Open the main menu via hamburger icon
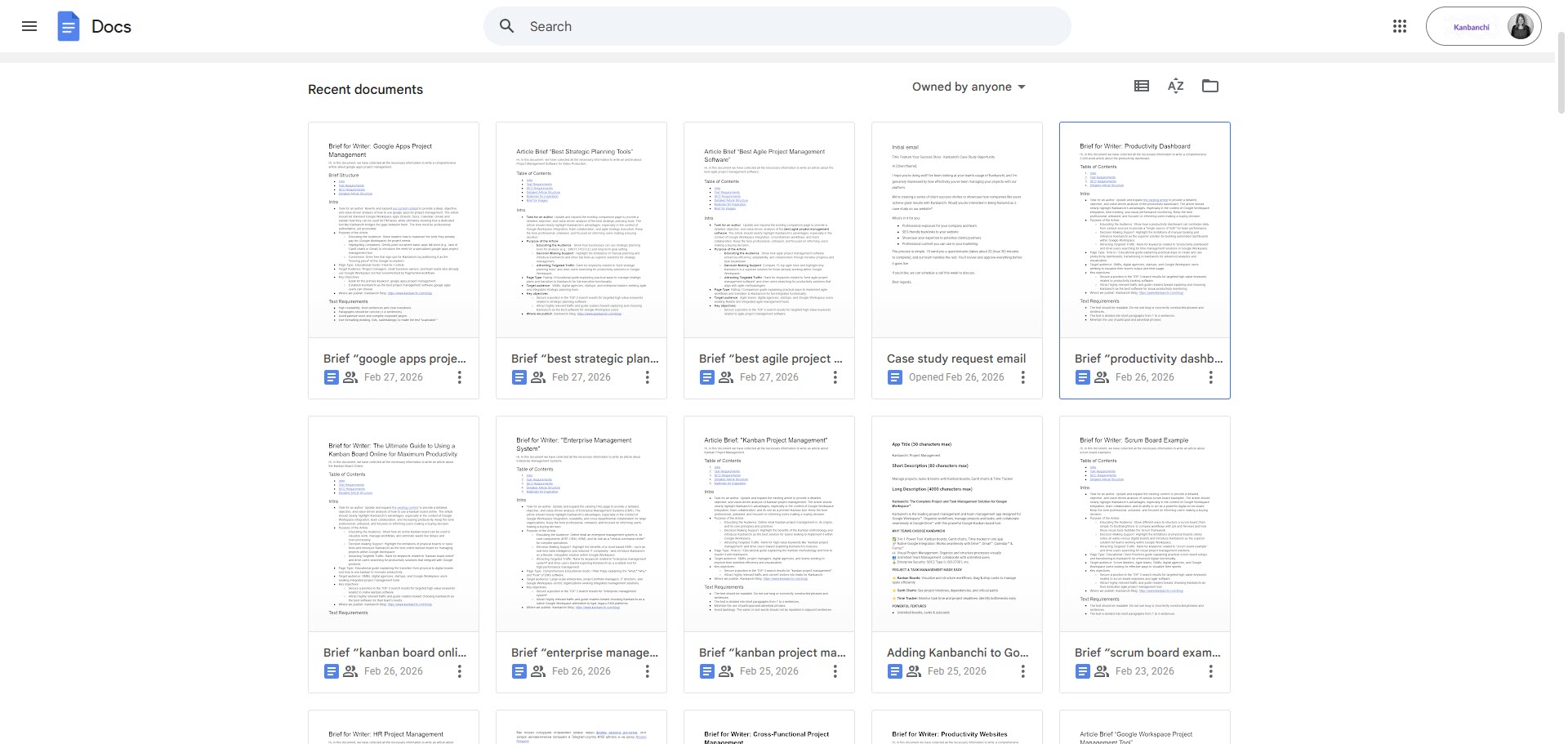 point(29,26)
